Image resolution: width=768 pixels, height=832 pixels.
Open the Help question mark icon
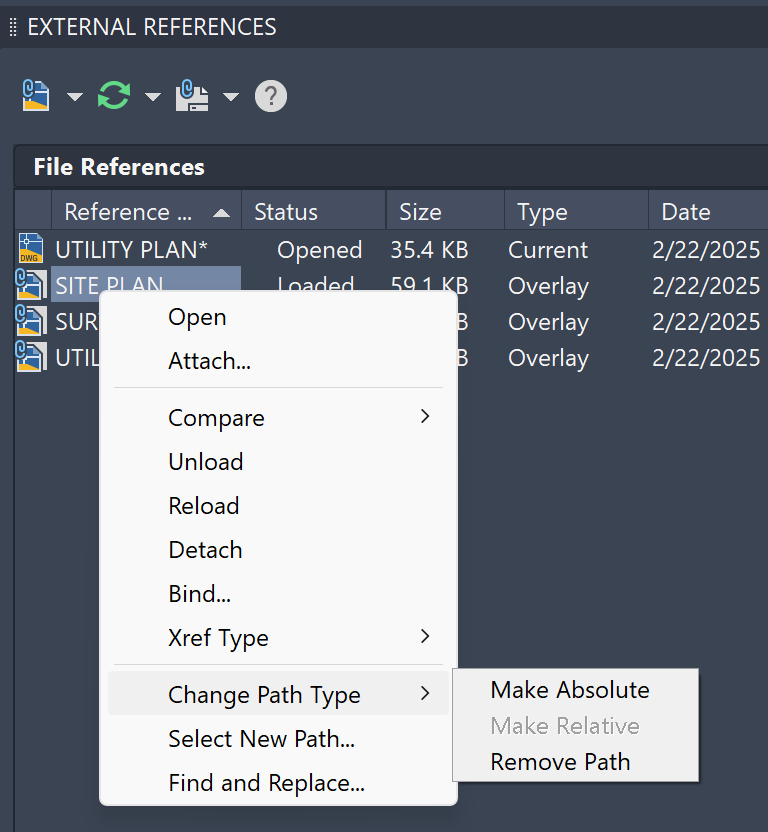click(x=271, y=96)
